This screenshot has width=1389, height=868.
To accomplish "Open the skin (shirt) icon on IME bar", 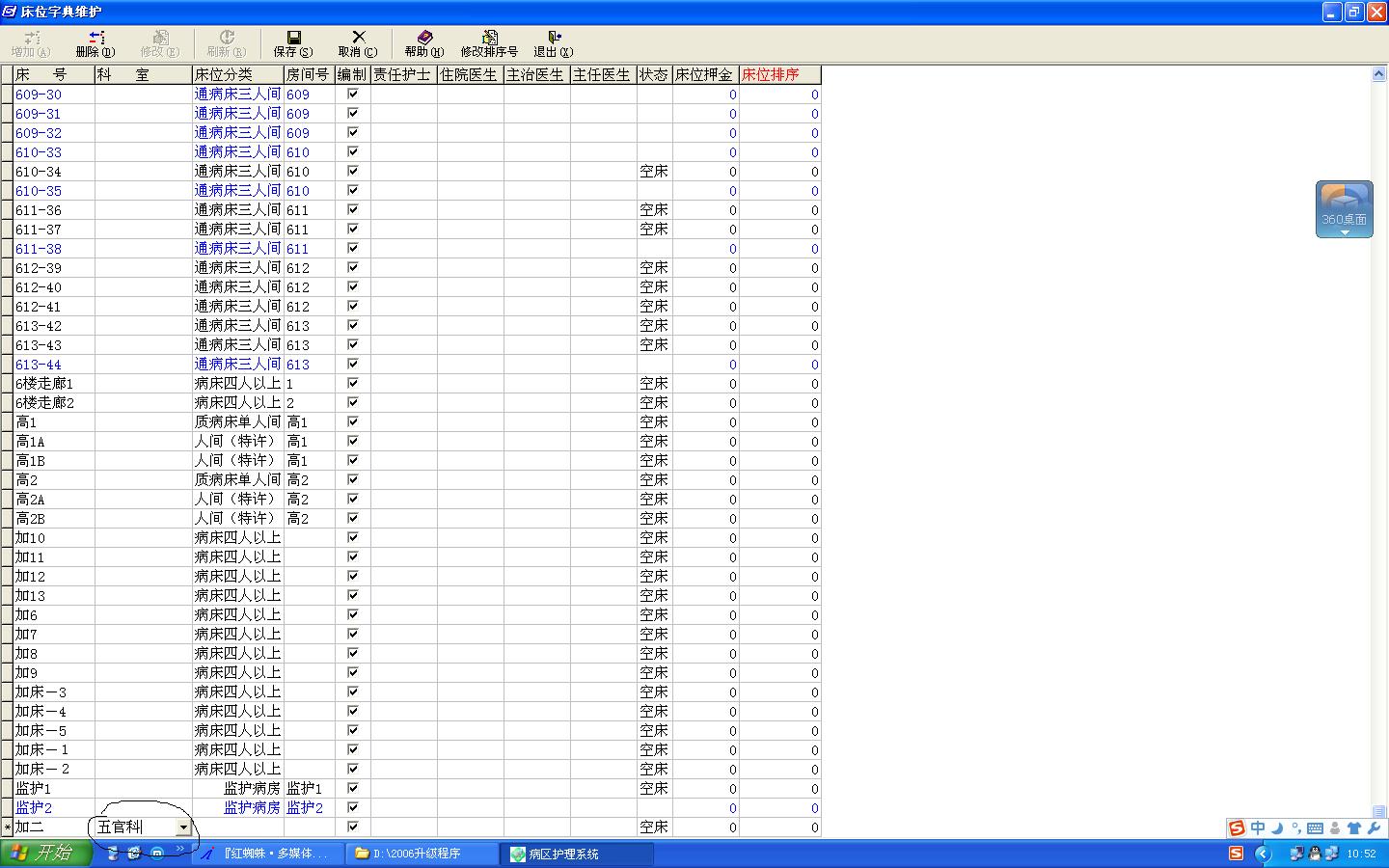I will click(1354, 827).
